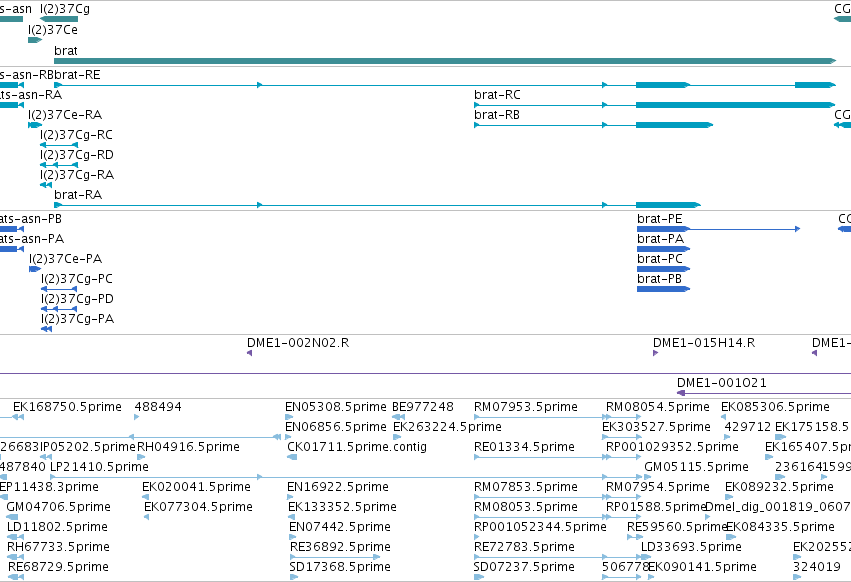Viewport: 851px width, 582px height.
Task: Select the brat-RB transcript label
Action: (497, 115)
